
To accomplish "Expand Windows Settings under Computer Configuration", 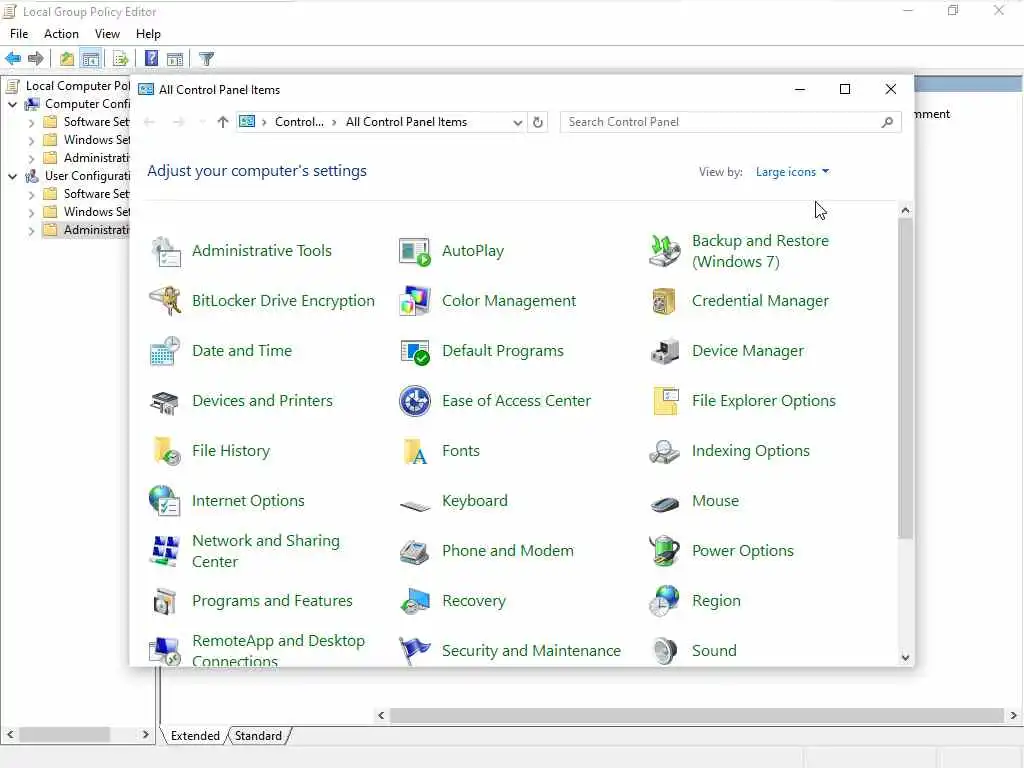I will 31,140.
